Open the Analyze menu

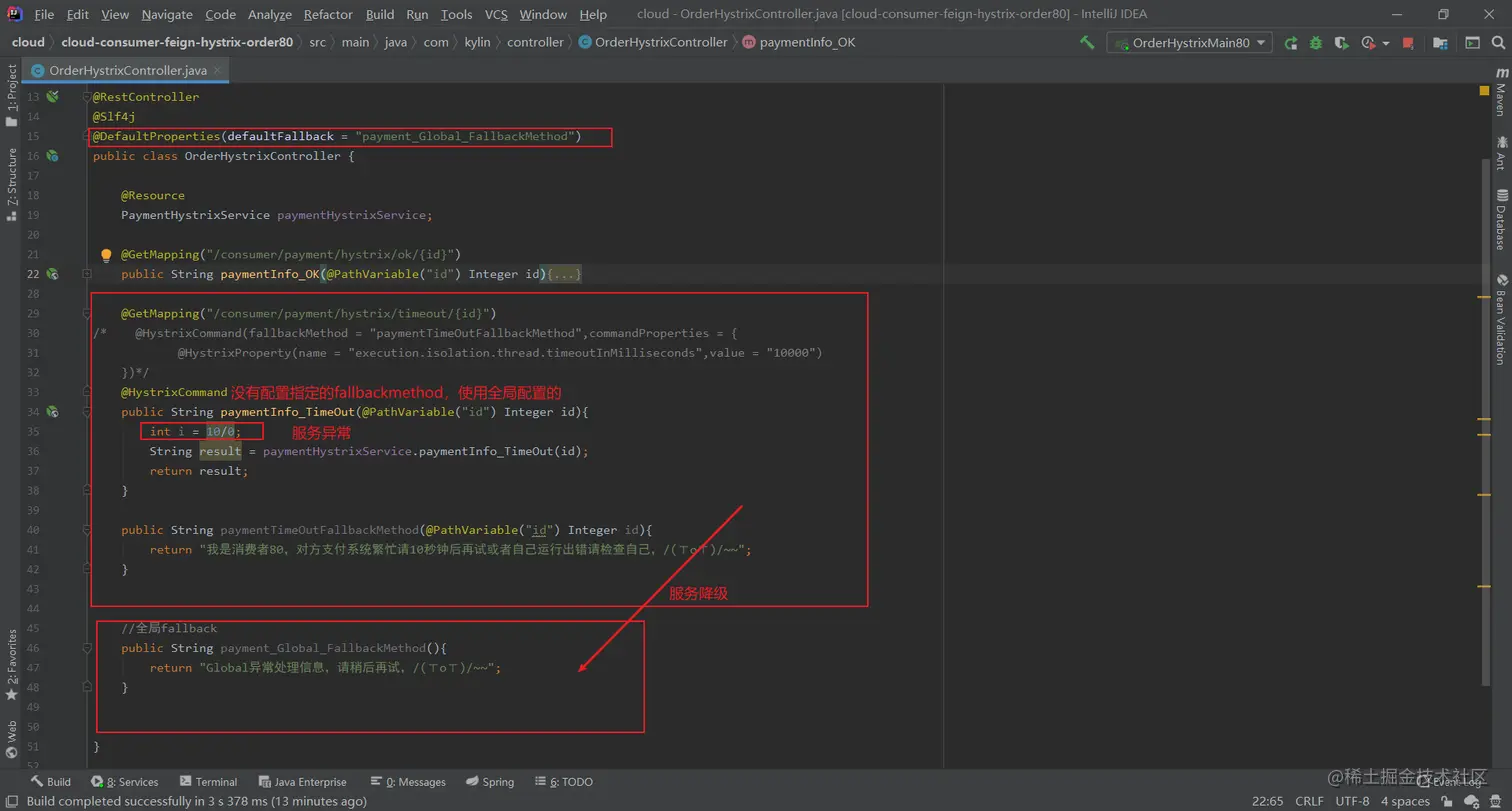point(269,14)
